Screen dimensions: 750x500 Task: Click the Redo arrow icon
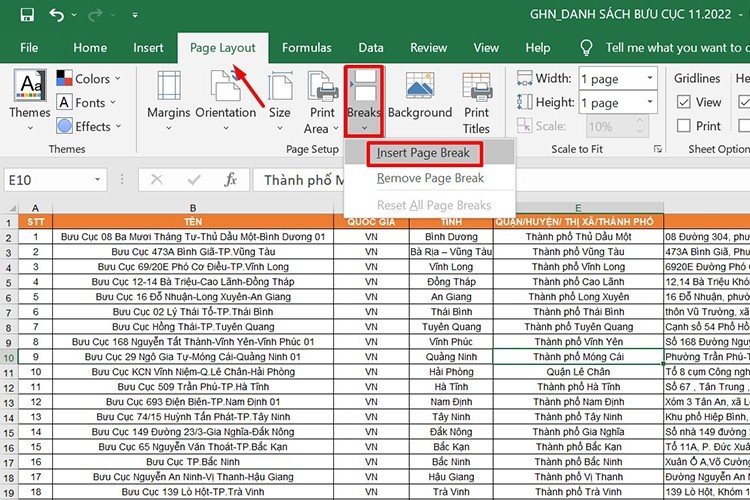pyautogui.click(x=95, y=15)
